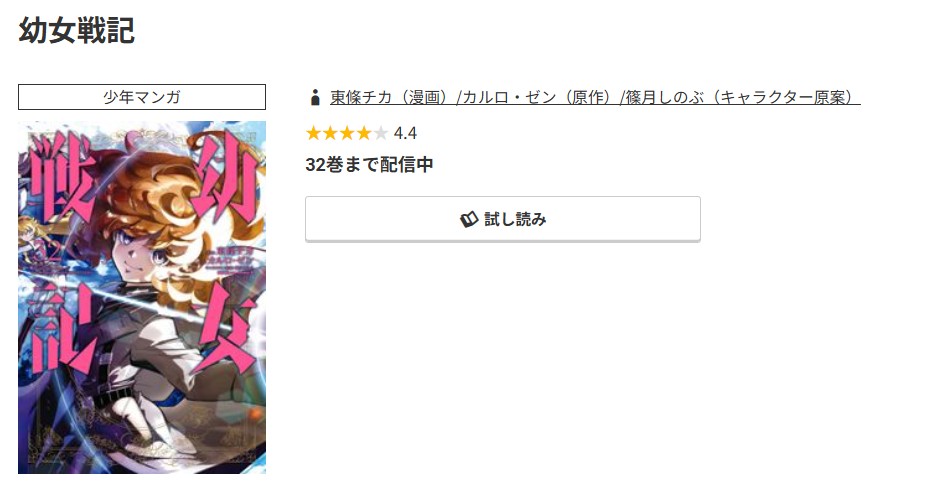Select the second gold rating star
This screenshot has height=501, width=936.
(330, 133)
